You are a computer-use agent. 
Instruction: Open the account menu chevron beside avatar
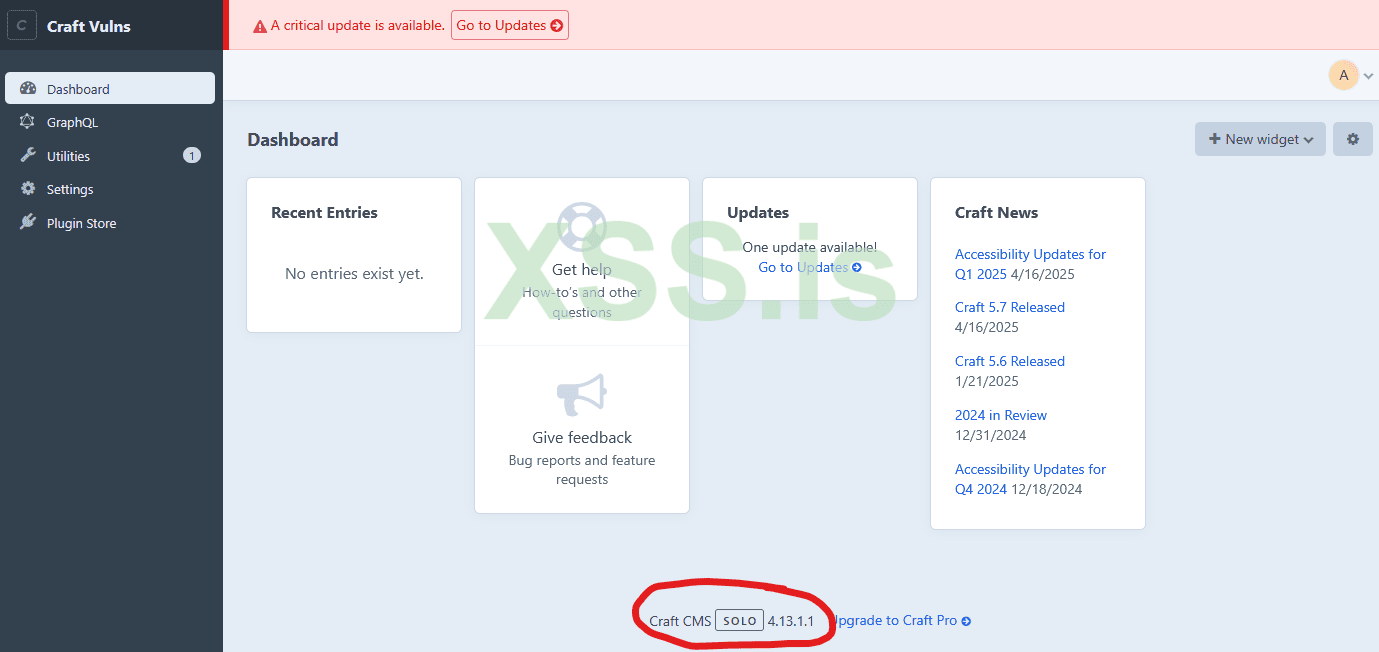pyautogui.click(x=1368, y=76)
